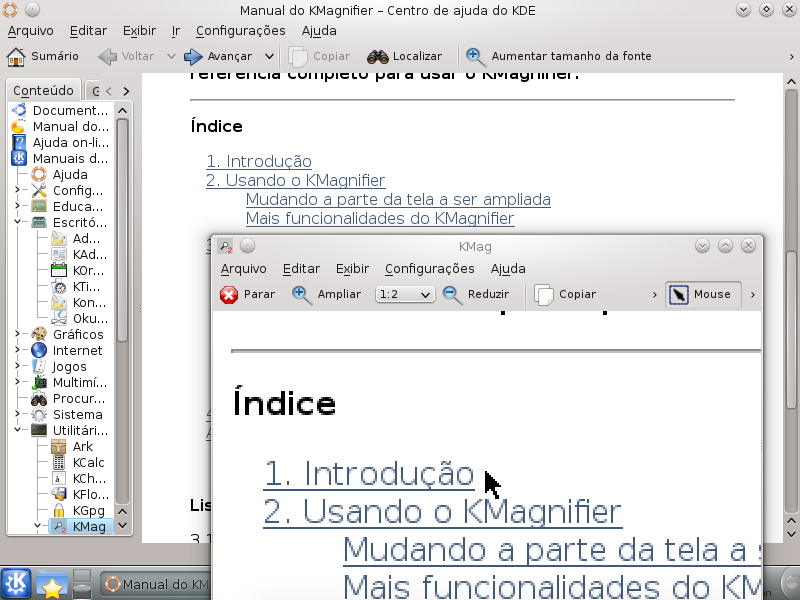Screen dimensions: 800x600
Task: Click the Reduzir zoom-out icon in KMag
Action: tap(452, 295)
